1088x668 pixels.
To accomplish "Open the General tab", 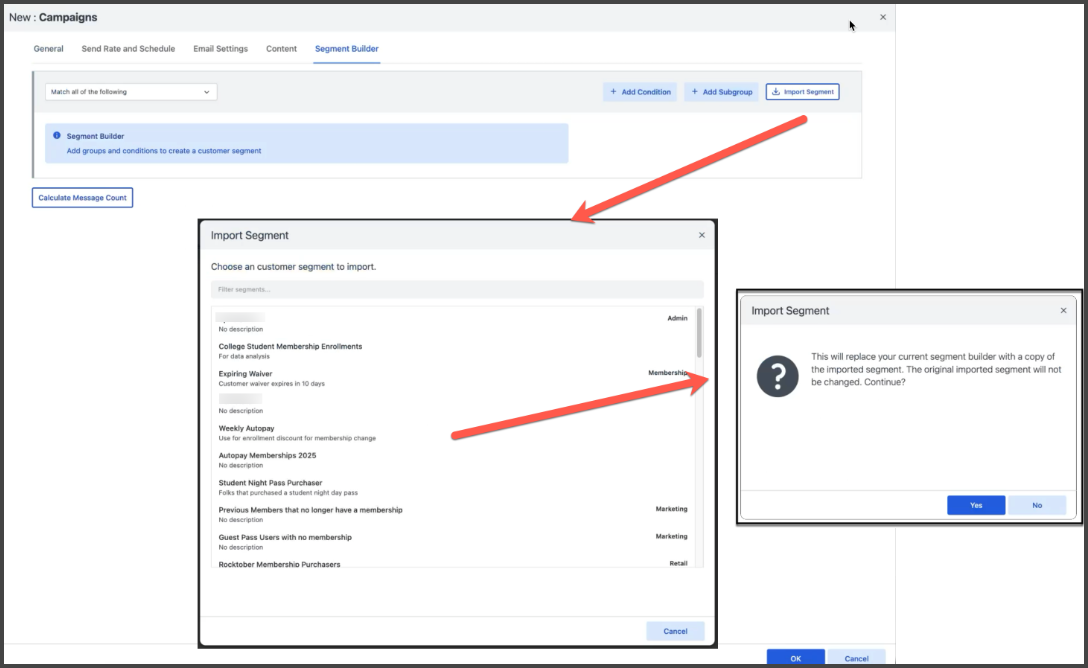I will pyautogui.click(x=48, y=49).
